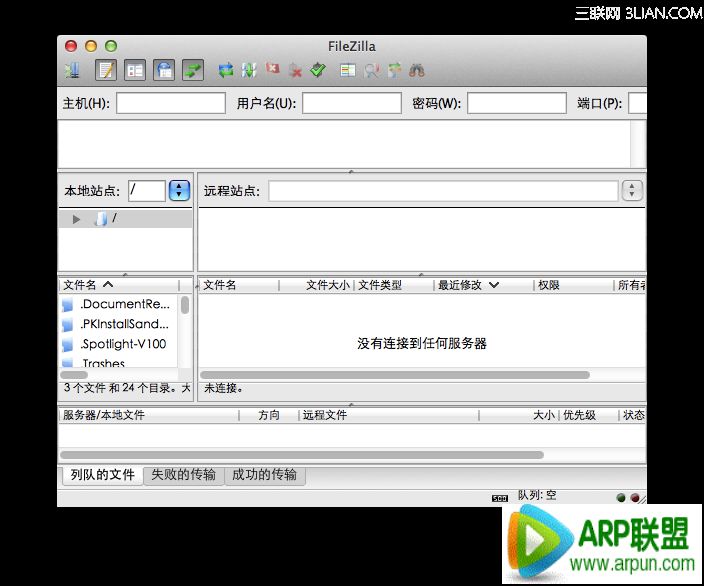Open the 远程站点 dropdown arrows
The width and height of the screenshot is (704, 586).
(632, 191)
